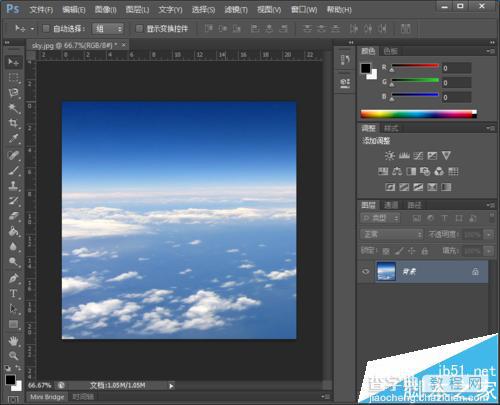Toggle filter for pixel layers

click(x=416, y=218)
